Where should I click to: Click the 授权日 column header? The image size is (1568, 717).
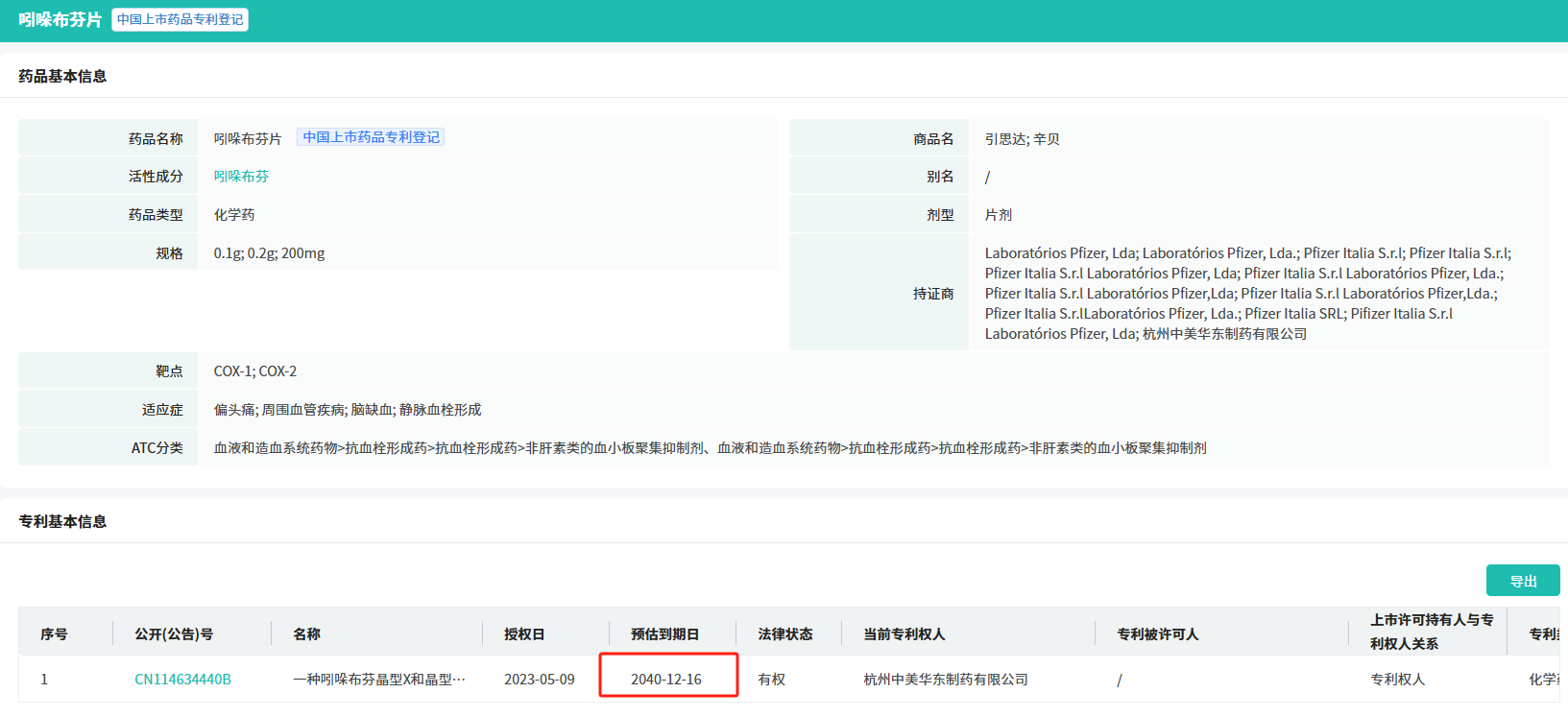tap(524, 634)
